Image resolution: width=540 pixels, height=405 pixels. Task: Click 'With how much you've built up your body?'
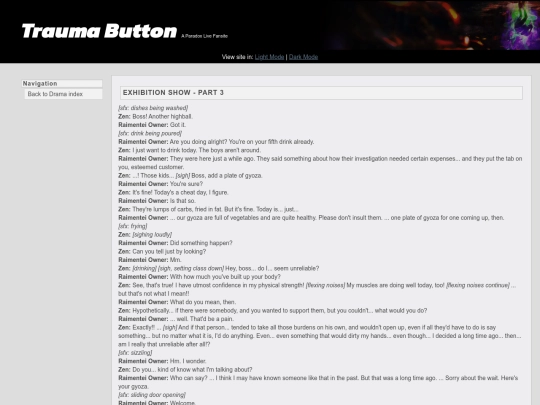pyautogui.click(x=199, y=277)
